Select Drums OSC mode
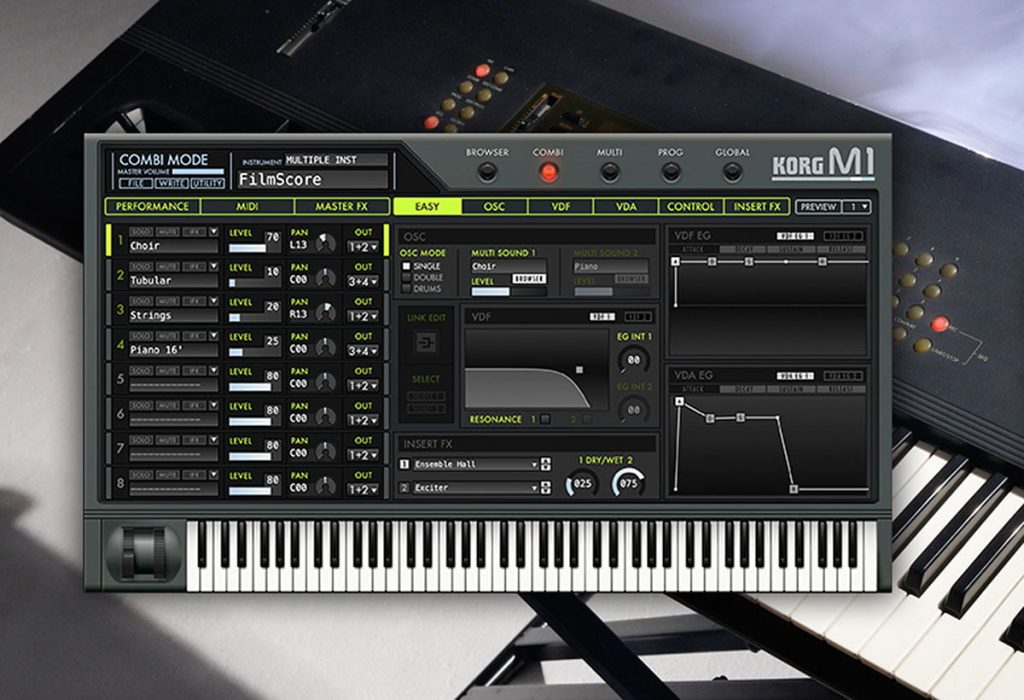Image resolution: width=1024 pixels, height=700 pixels. tap(406, 289)
